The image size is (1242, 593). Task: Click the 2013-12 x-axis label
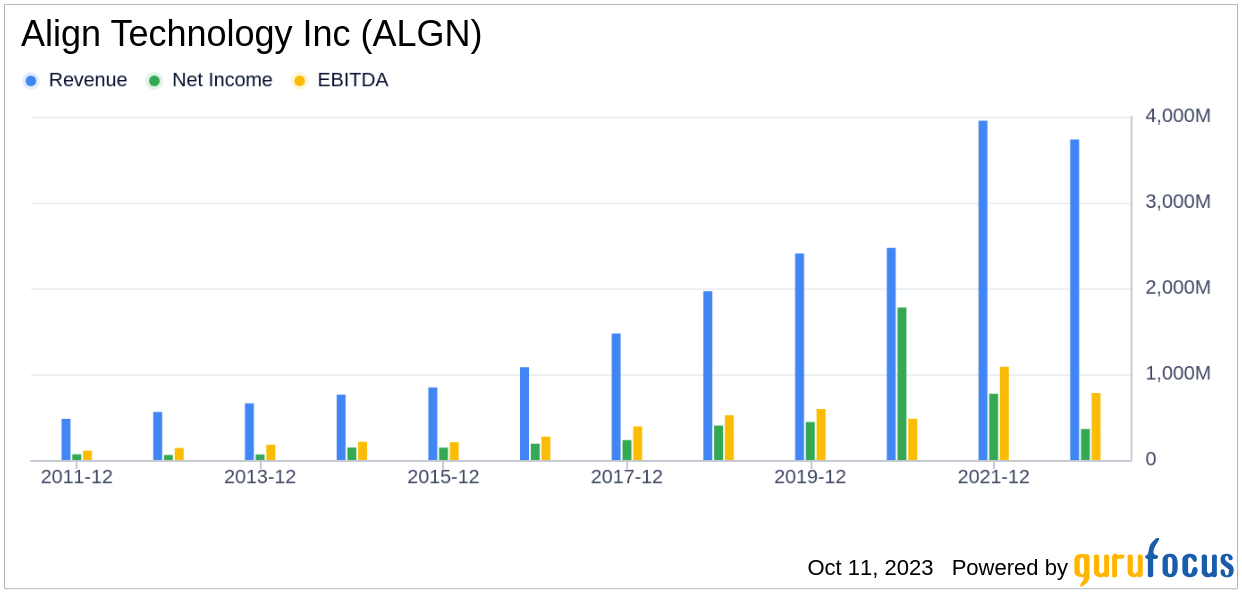260,478
